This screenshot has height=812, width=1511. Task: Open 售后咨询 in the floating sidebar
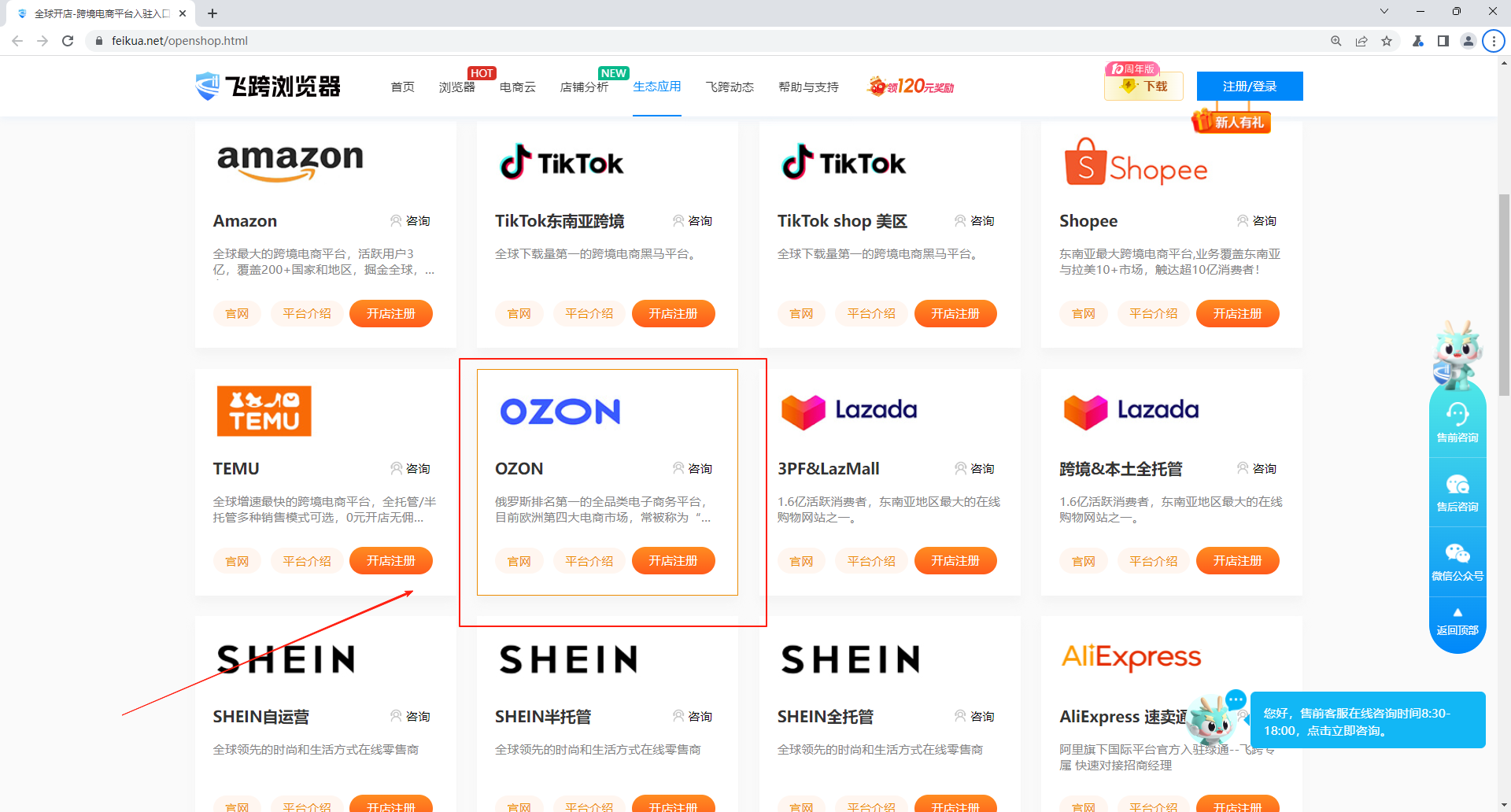click(x=1457, y=493)
